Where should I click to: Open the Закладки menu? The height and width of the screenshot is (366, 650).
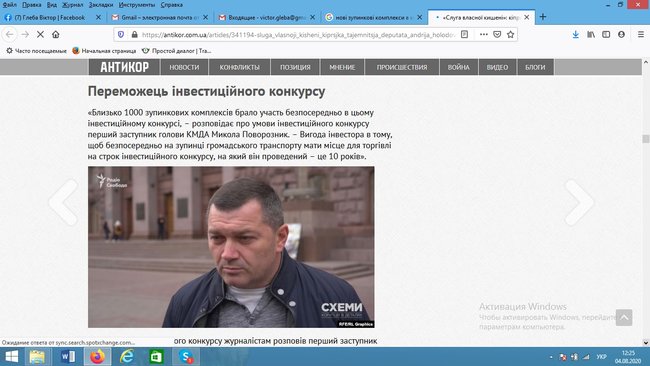click(x=101, y=5)
